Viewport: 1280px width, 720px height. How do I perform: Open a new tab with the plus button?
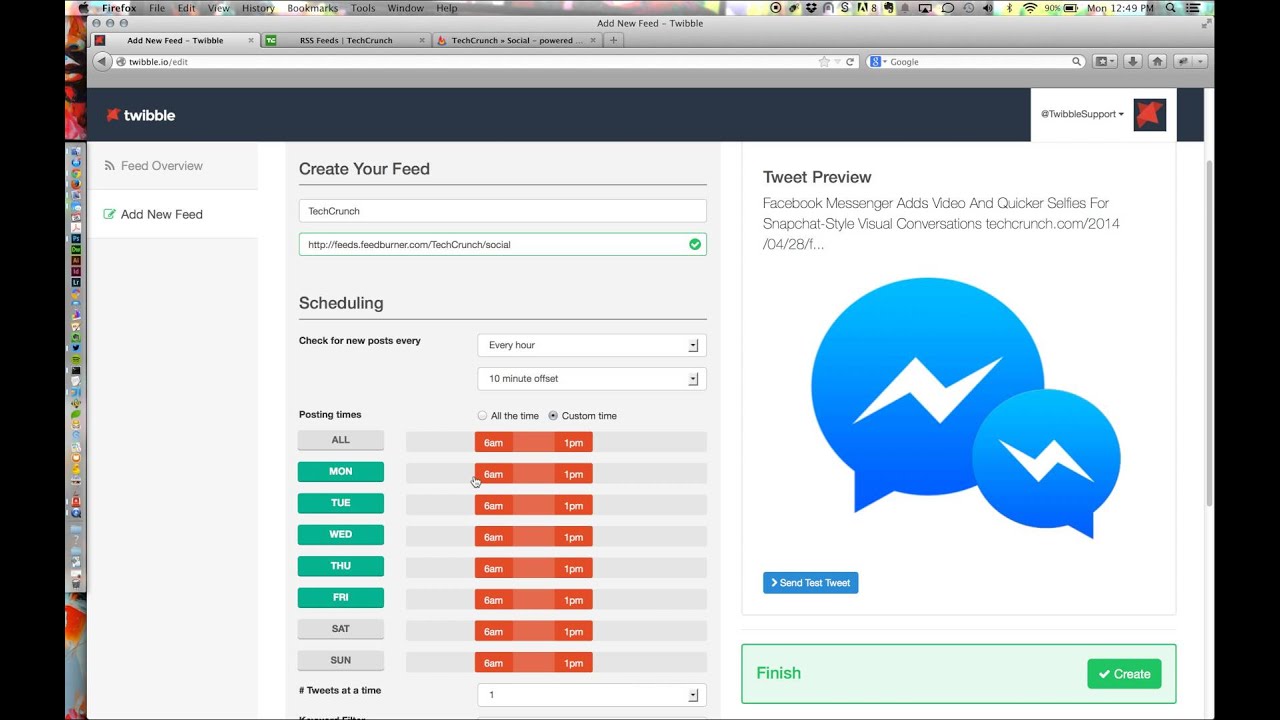614,41
